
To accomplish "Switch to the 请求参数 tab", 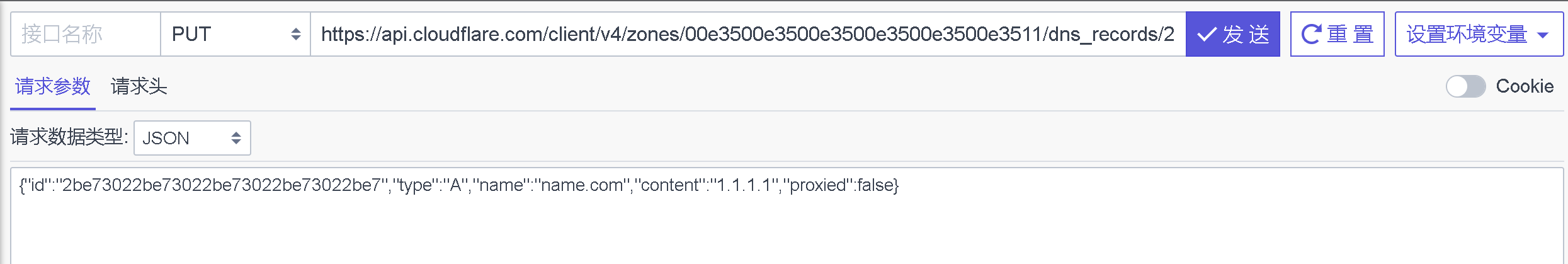I will [53, 86].
